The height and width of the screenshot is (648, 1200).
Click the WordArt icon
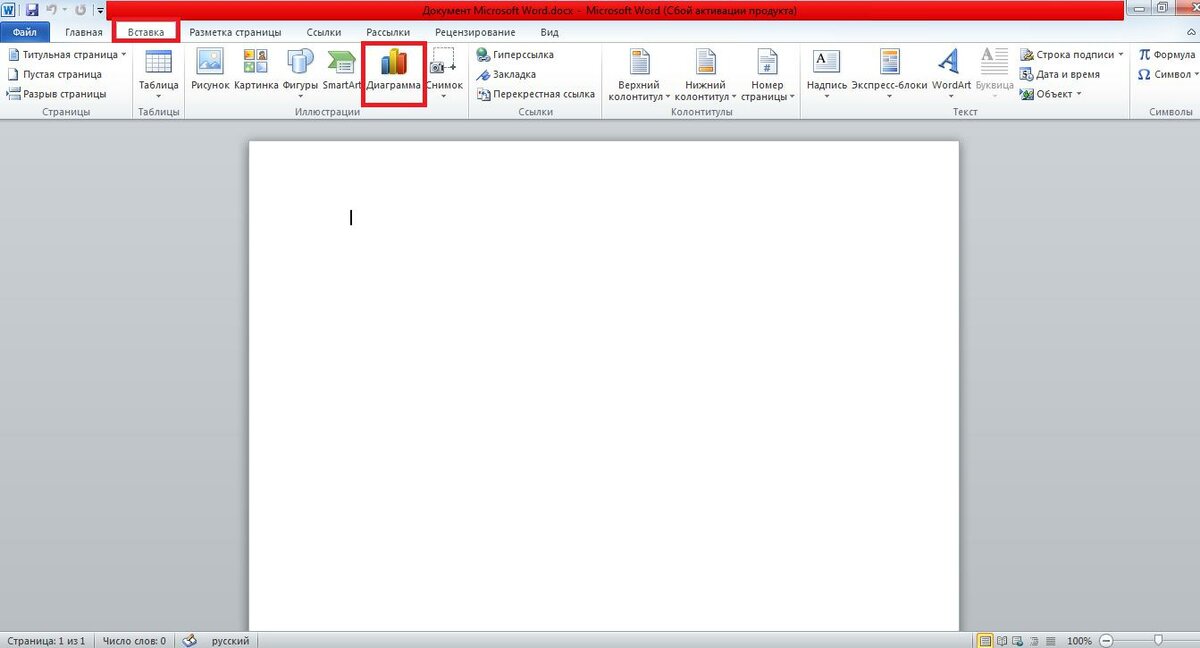pyautogui.click(x=950, y=70)
